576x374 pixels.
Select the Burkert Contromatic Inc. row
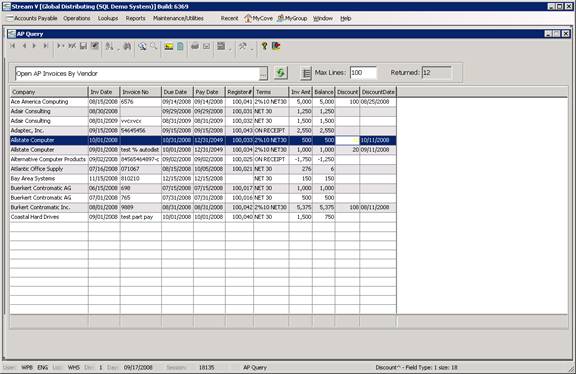[x=203, y=207]
